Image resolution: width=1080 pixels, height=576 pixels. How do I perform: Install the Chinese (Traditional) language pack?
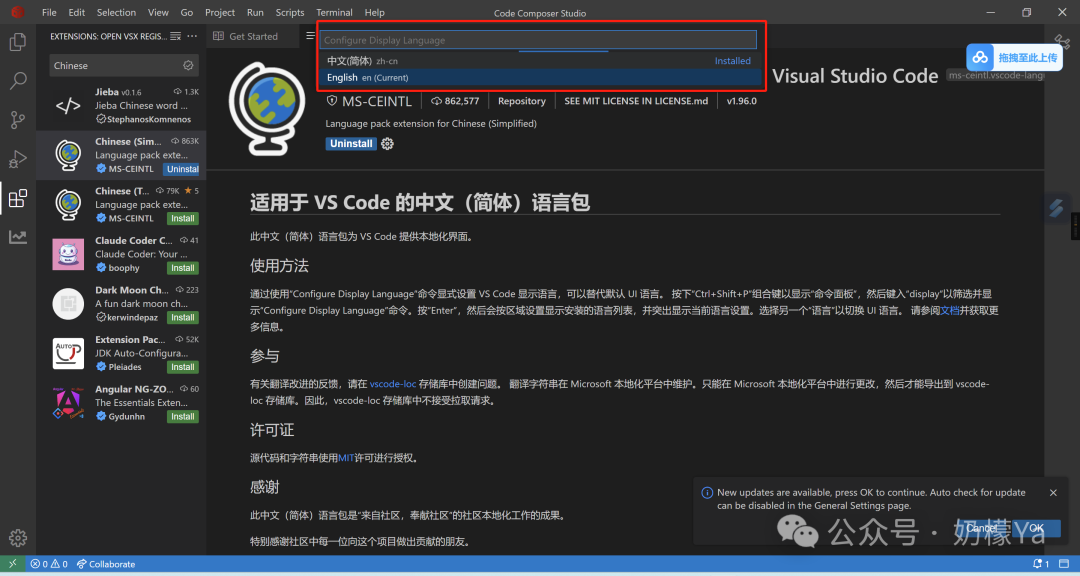183,218
